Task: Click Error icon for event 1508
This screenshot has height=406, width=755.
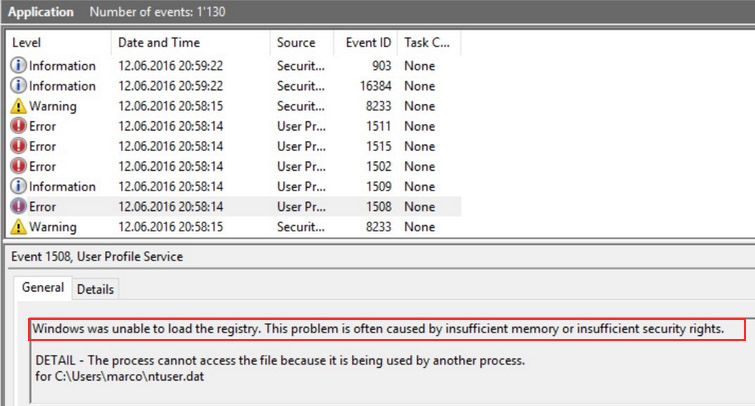Action: click(x=18, y=207)
